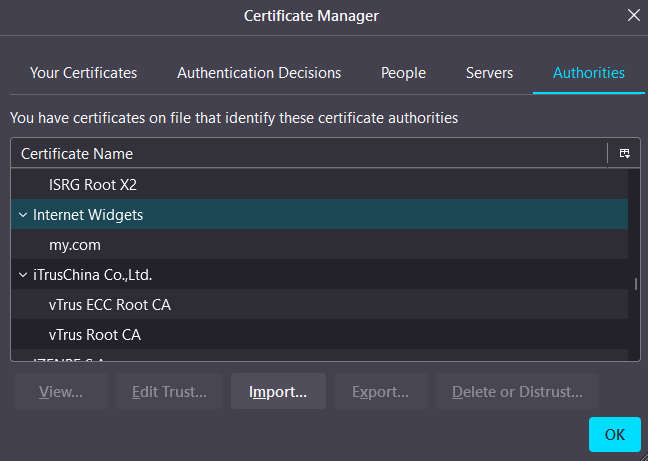Click the column picker icon in list header
This screenshot has width=648, height=461.
pos(624,154)
